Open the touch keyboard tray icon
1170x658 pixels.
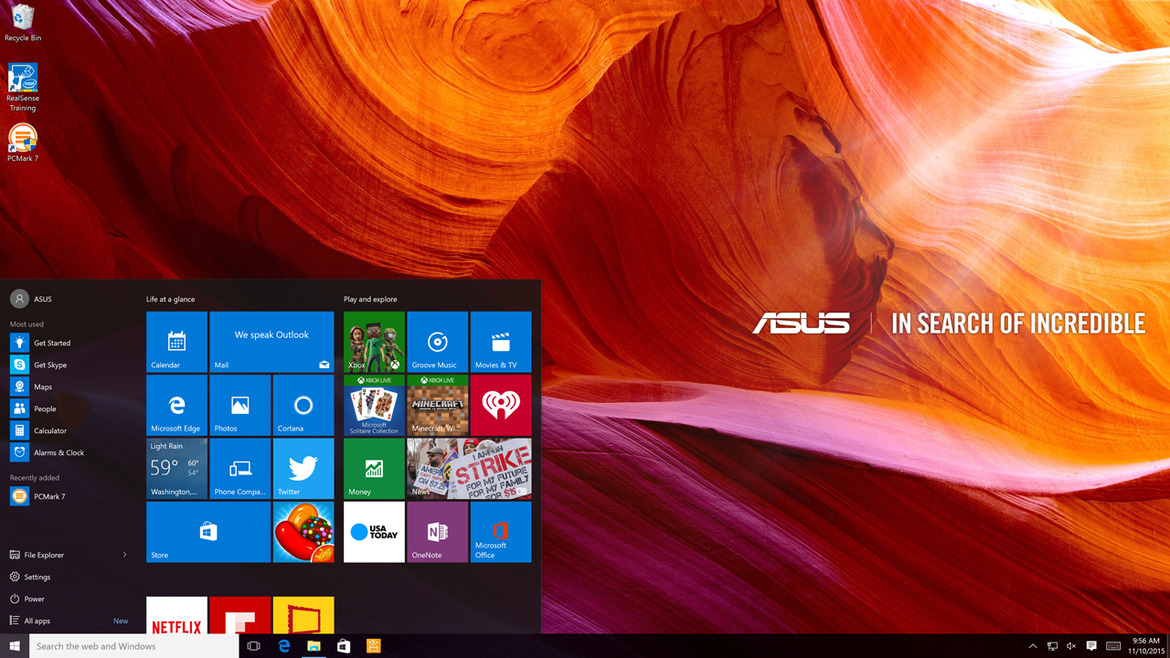1113,646
